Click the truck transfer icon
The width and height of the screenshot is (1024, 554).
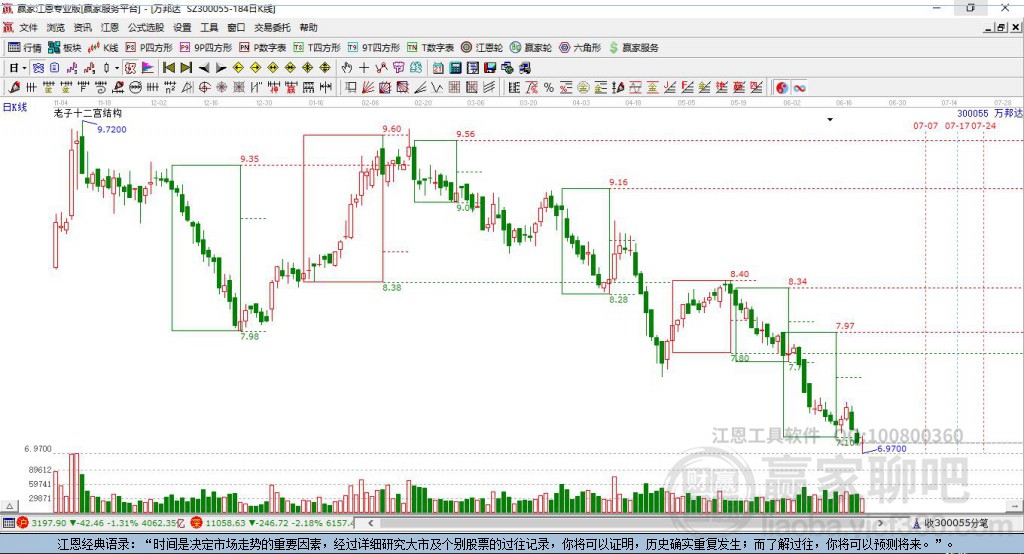tap(524, 68)
